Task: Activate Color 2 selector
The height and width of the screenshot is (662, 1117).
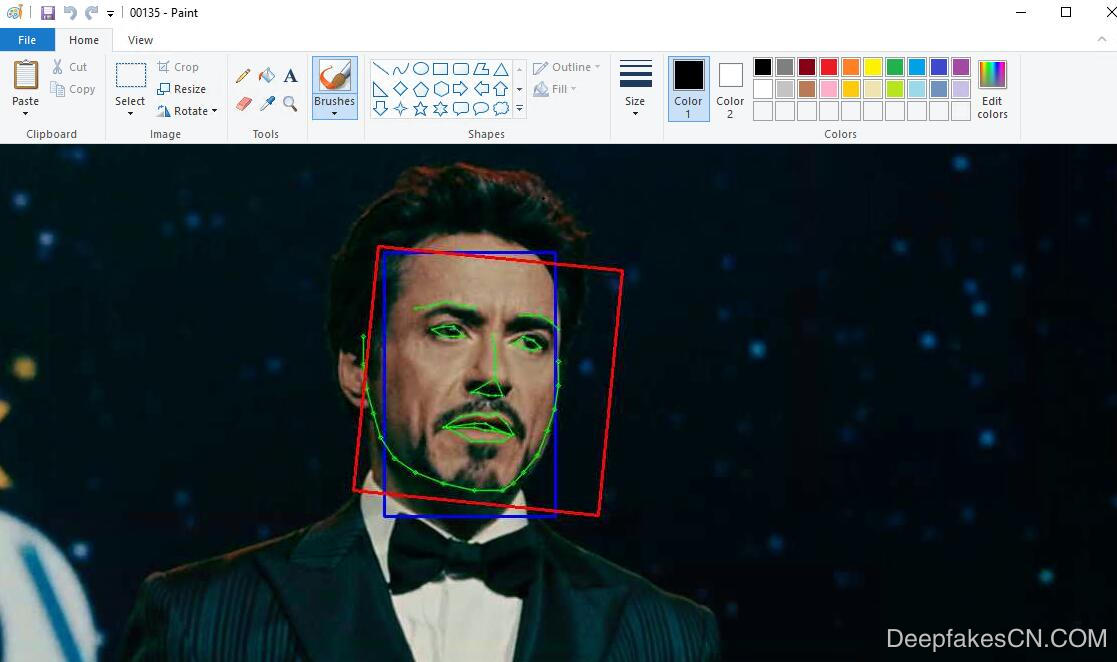Action: pos(730,88)
